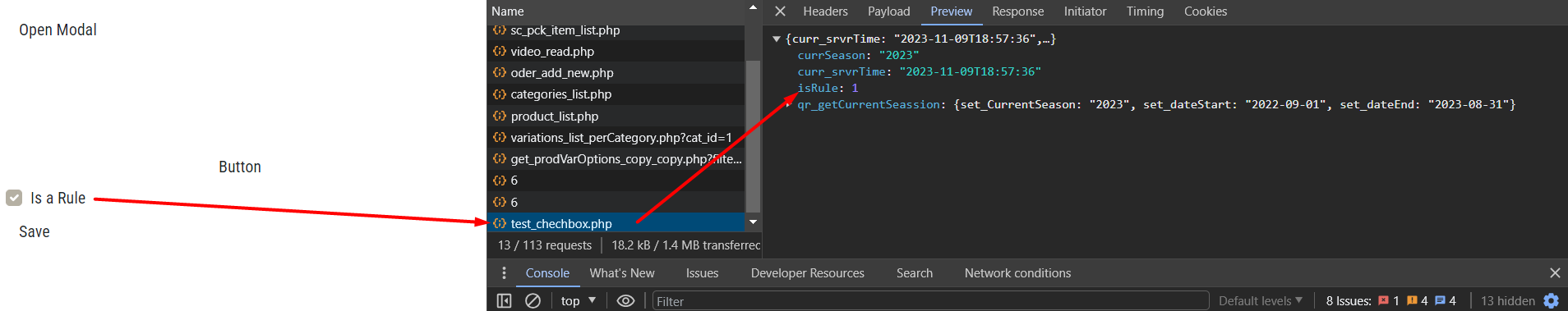The height and width of the screenshot is (311, 1568).
Task: Click the JSON icon beside product_list.php
Action: (499, 116)
